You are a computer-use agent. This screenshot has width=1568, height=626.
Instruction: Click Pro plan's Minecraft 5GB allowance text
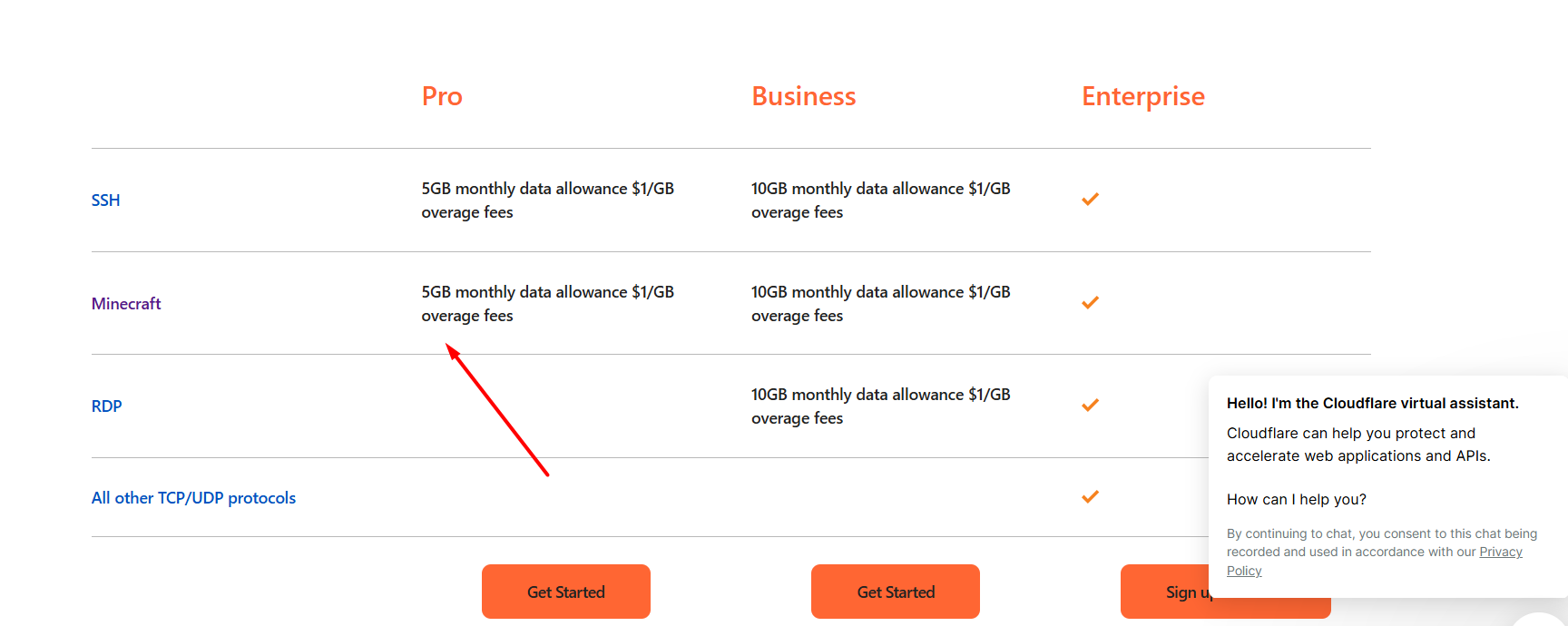pos(548,304)
